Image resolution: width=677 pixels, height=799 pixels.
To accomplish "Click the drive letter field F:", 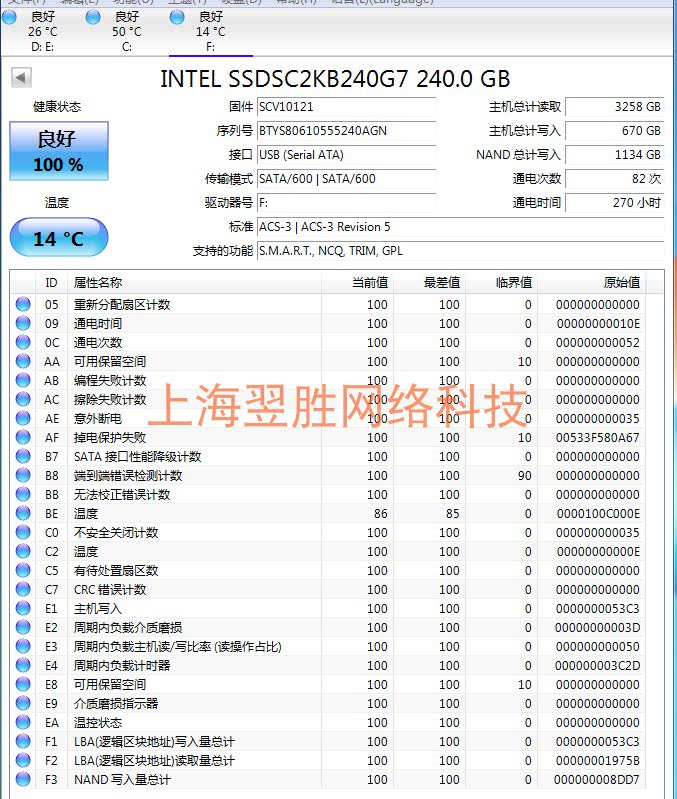I will tap(346, 203).
